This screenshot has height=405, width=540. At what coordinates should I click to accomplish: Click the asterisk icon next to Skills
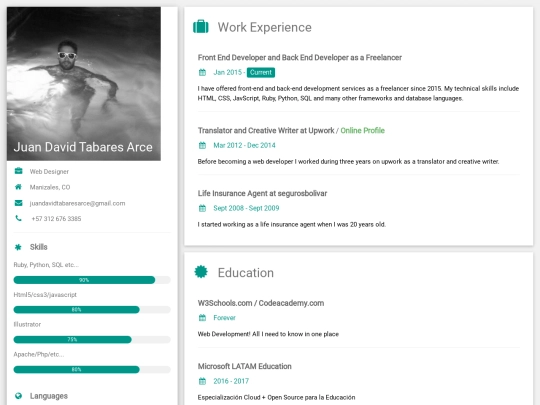[x=18, y=247]
